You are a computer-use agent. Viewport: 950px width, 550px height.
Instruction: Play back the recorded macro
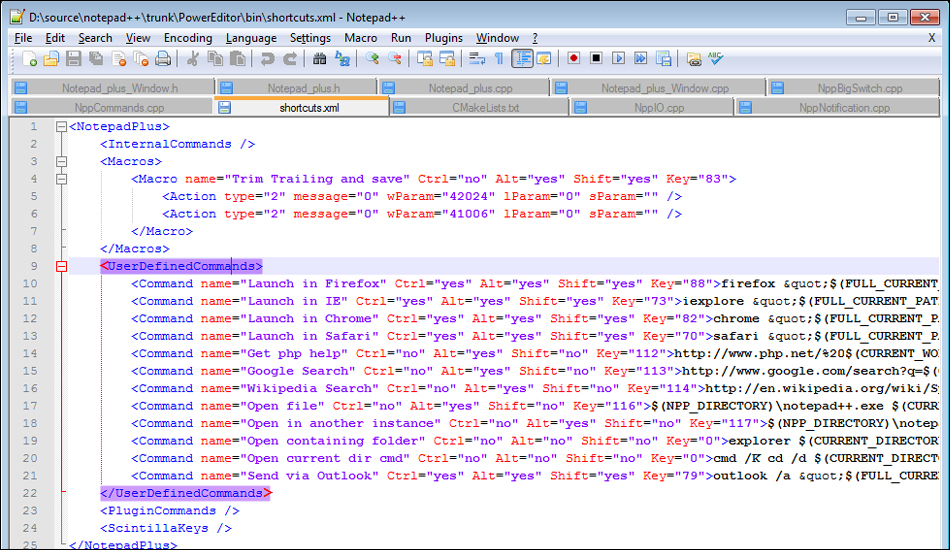coord(619,59)
